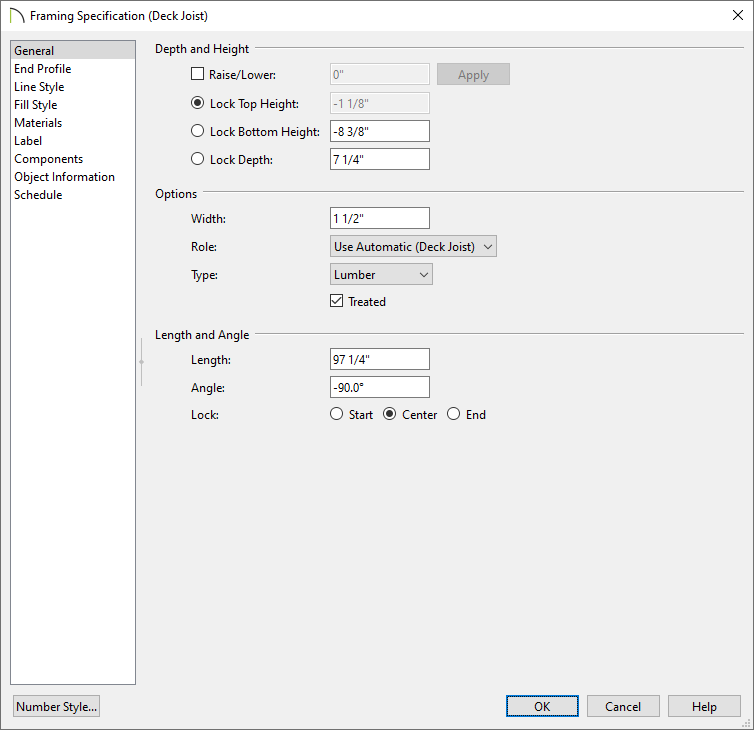Select Schedule in the side list
754x730 pixels.
coord(73,195)
